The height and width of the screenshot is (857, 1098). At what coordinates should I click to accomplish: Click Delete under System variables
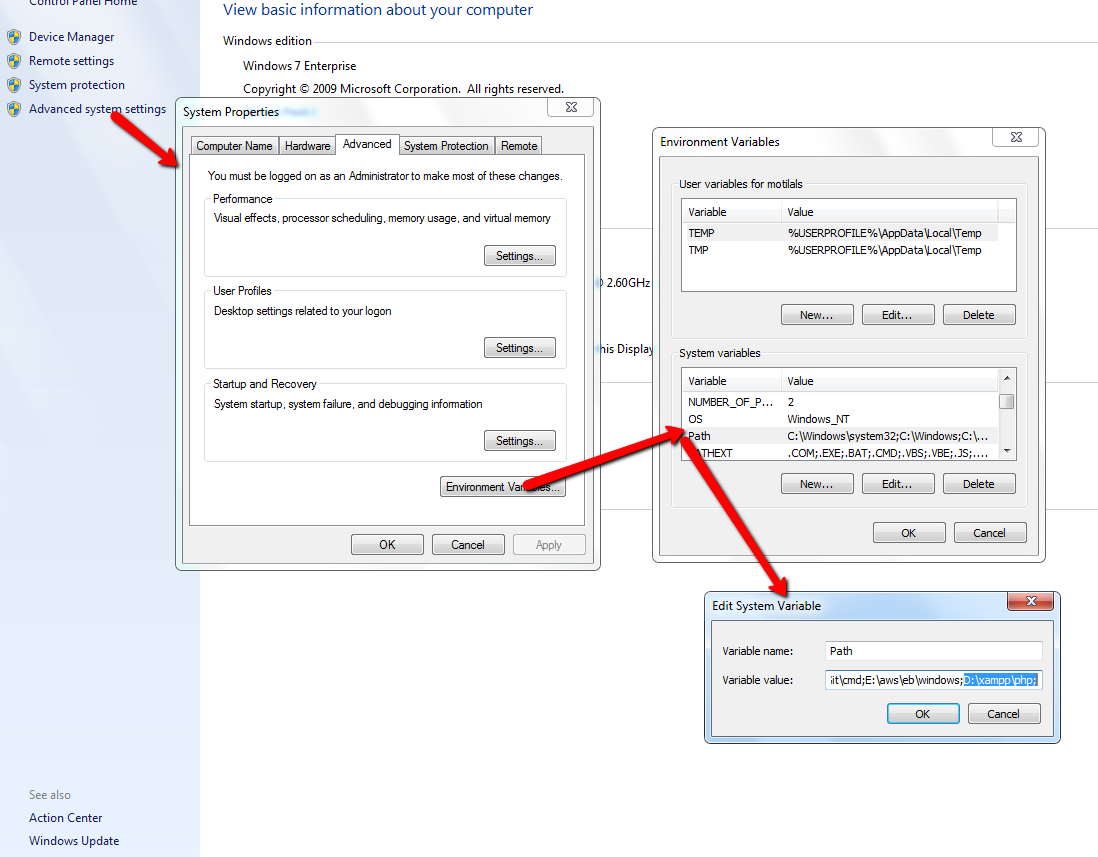tap(978, 483)
